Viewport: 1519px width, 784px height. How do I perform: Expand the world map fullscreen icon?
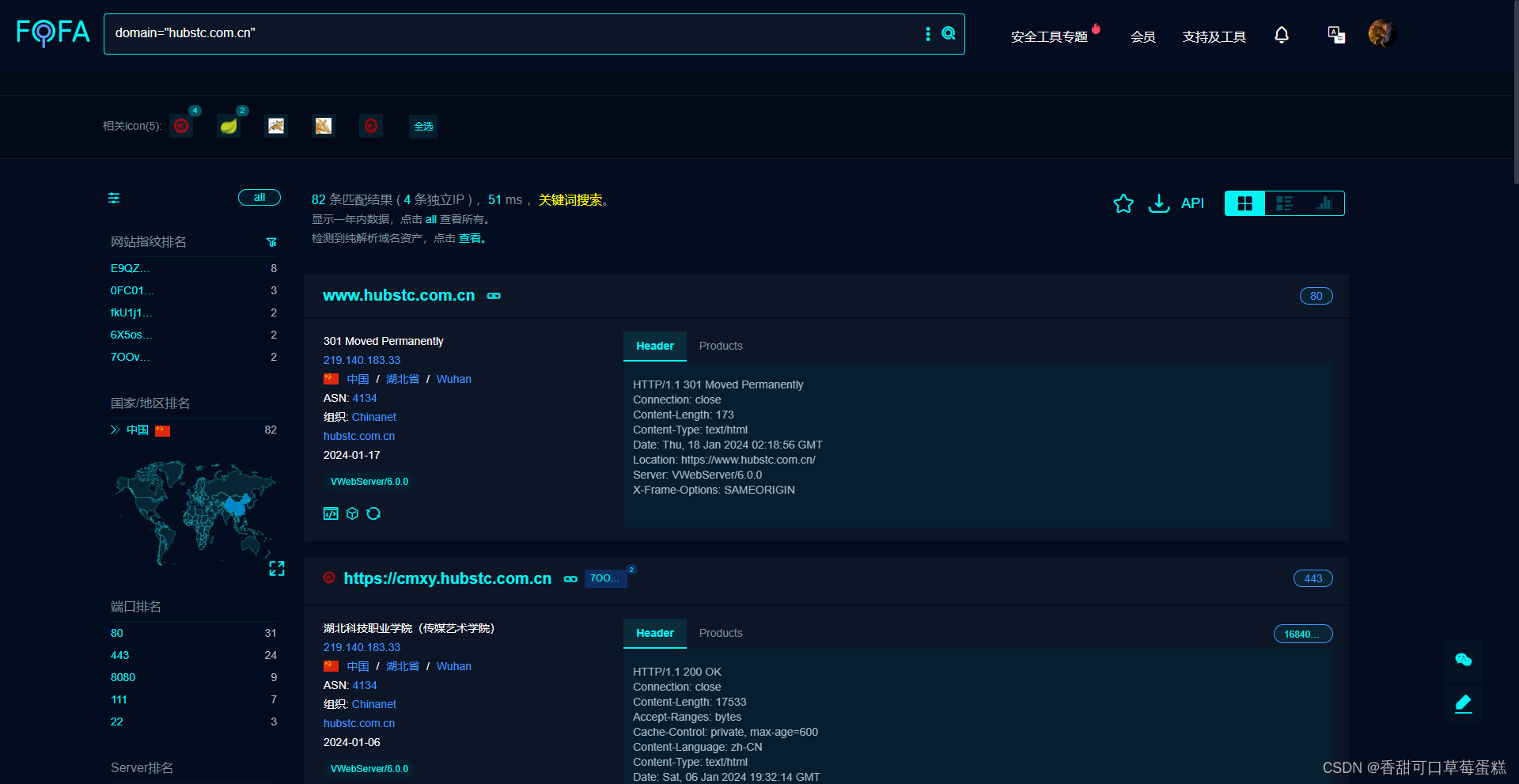click(277, 569)
